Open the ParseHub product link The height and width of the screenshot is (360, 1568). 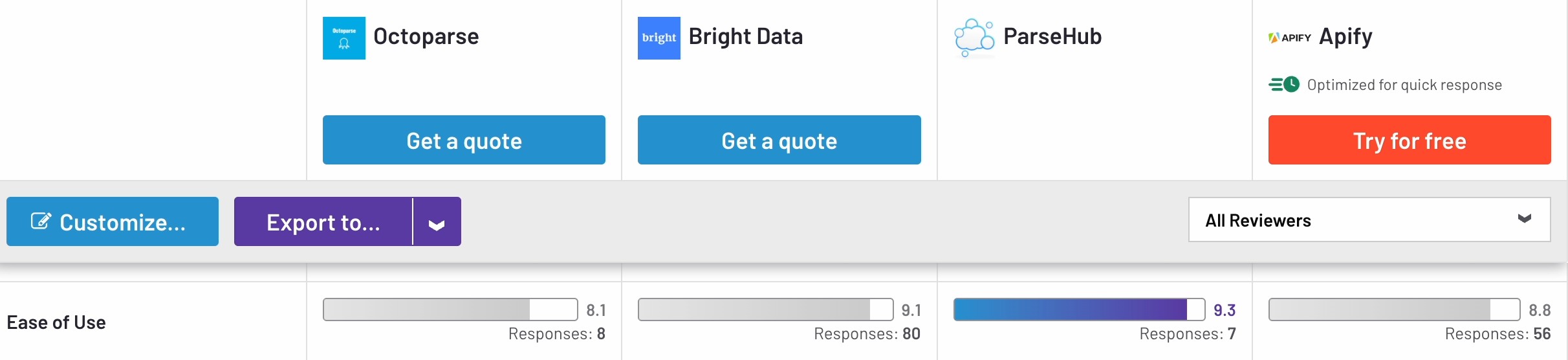coord(1052,37)
